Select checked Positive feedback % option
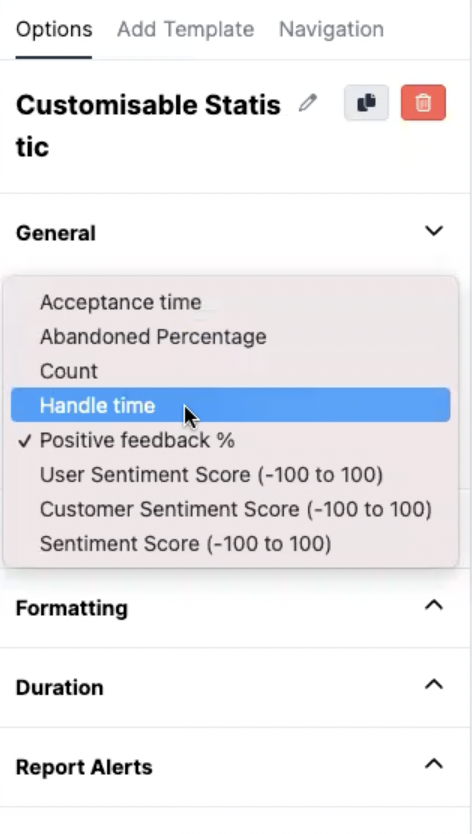Image resolution: width=472 pixels, height=834 pixels. (x=230, y=440)
